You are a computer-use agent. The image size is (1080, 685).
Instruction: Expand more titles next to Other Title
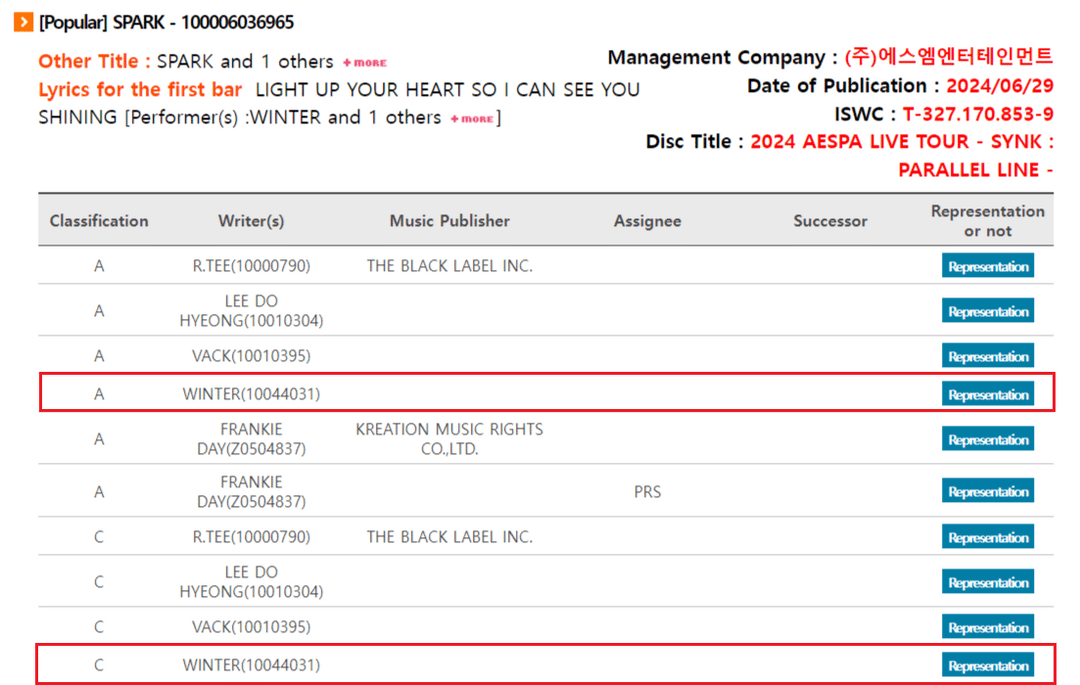[365, 63]
